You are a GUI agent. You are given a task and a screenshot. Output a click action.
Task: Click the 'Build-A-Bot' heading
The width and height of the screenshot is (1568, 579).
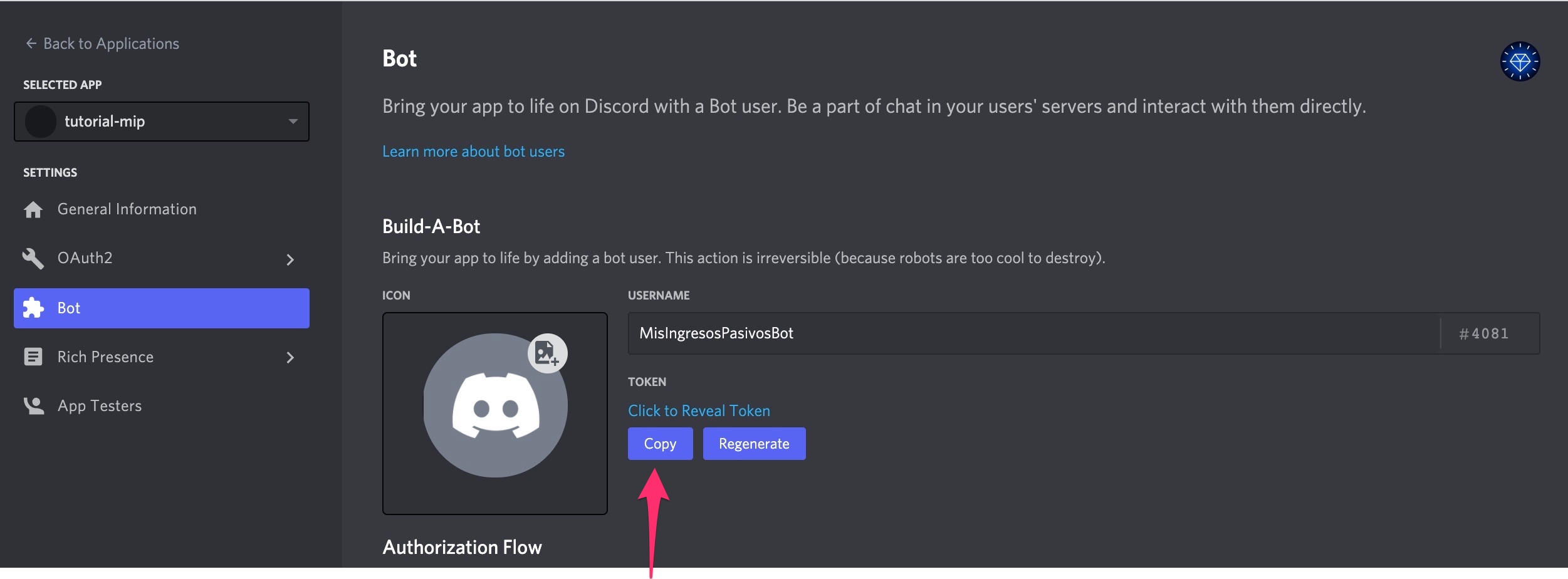(431, 226)
